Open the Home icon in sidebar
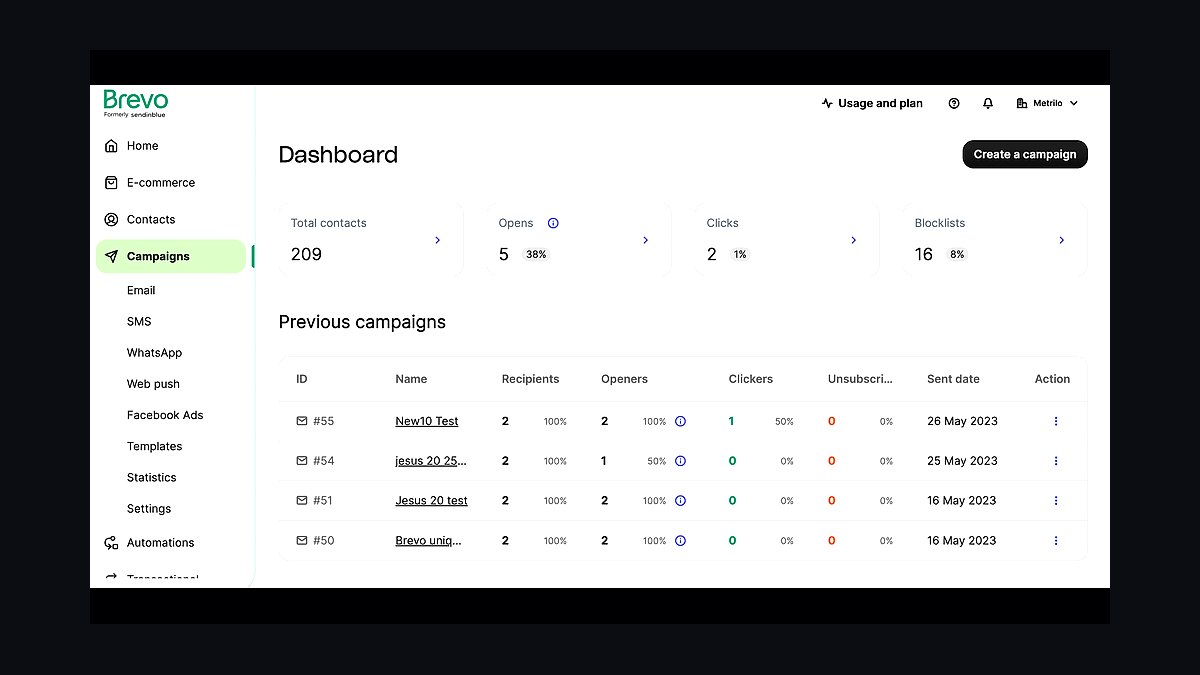 point(111,146)
